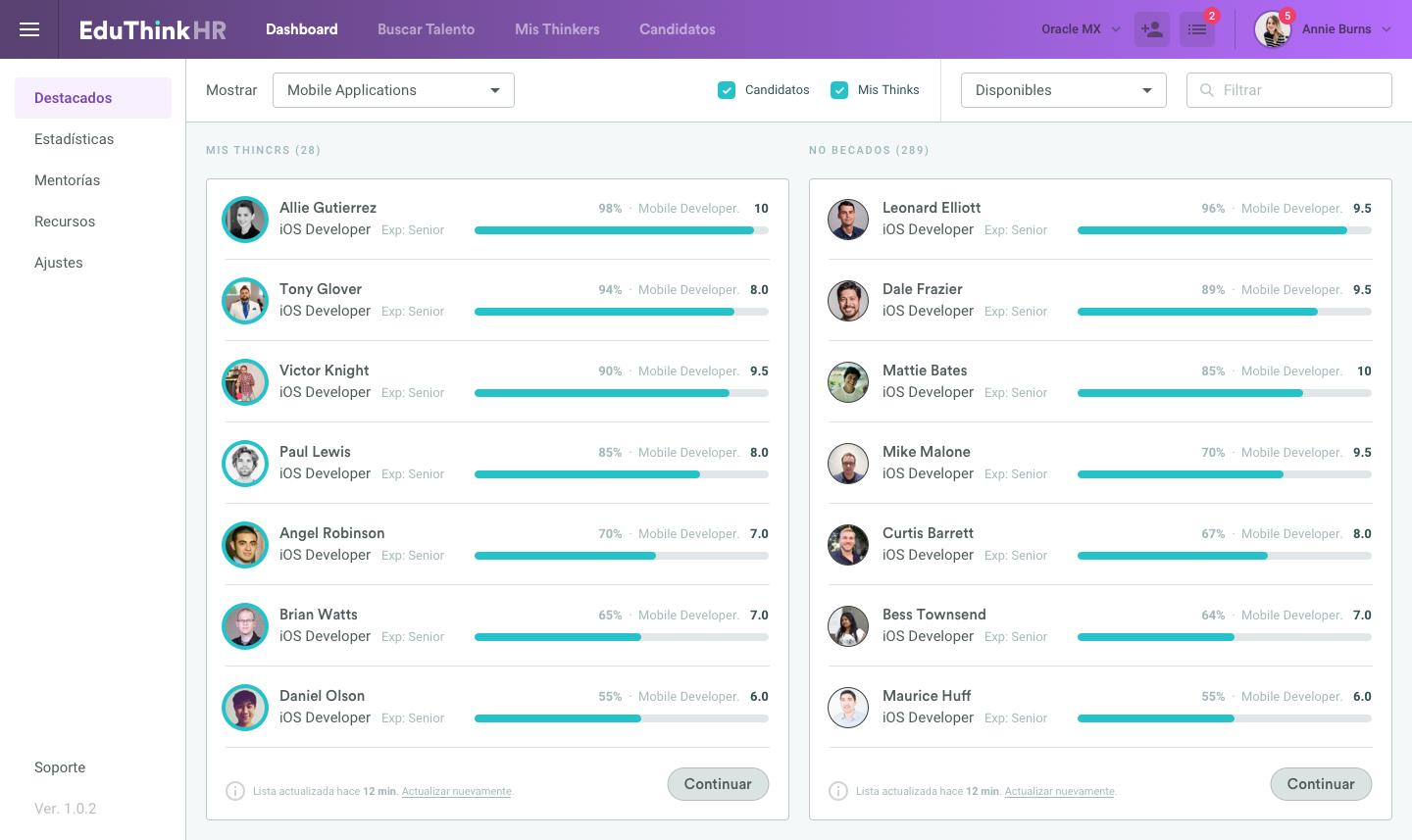The image size is (1412, 840).
Task: Click Actualizar nuevamente in No Becados panel
Action: click(1060, 791)
